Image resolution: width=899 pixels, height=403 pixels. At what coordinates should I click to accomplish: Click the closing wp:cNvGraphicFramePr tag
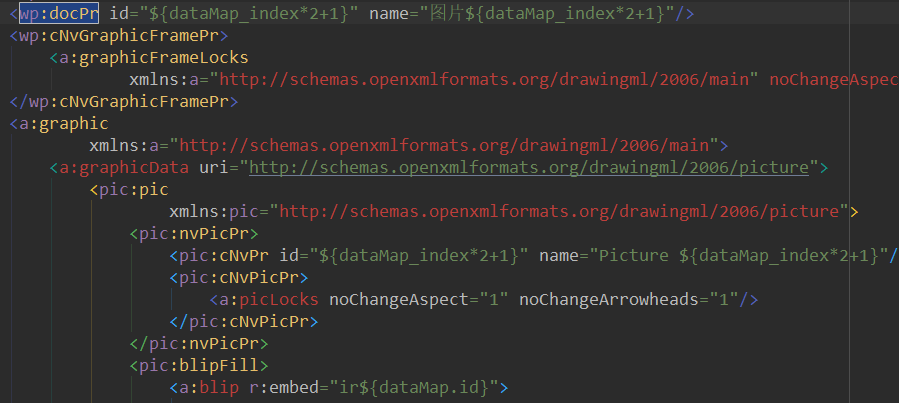pyautogui.click(x=123, y=102)
